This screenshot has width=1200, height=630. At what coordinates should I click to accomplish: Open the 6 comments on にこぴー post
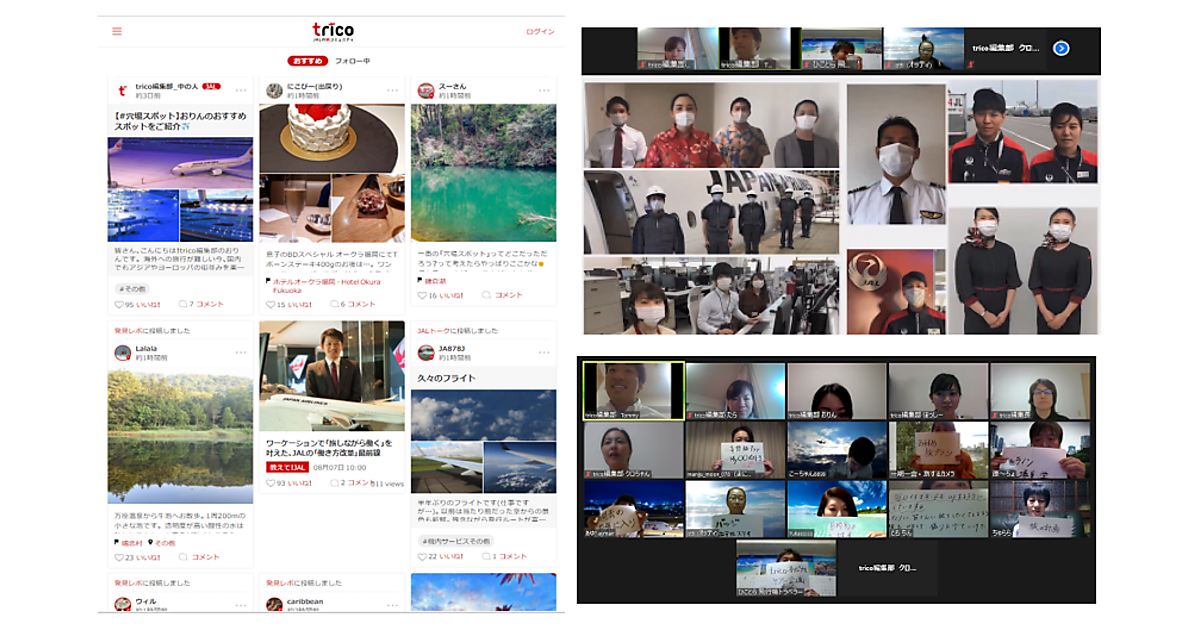click(353, 304)
